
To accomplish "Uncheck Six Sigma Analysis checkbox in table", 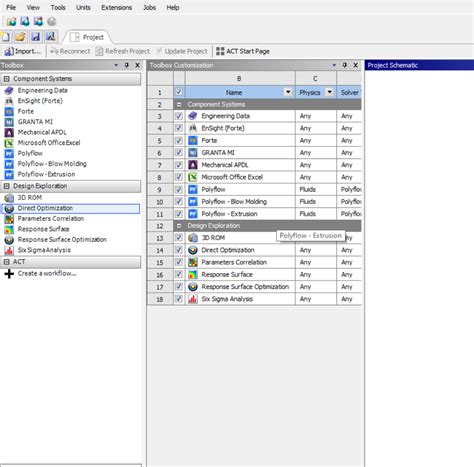I will point(179,299).
